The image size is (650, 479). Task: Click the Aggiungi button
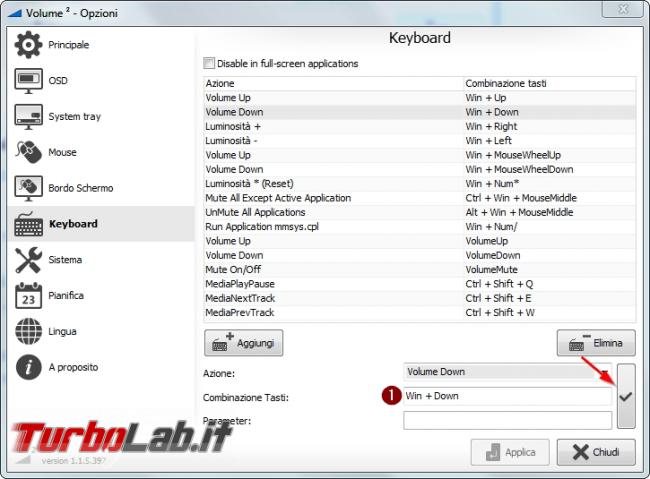pos(244,343)
